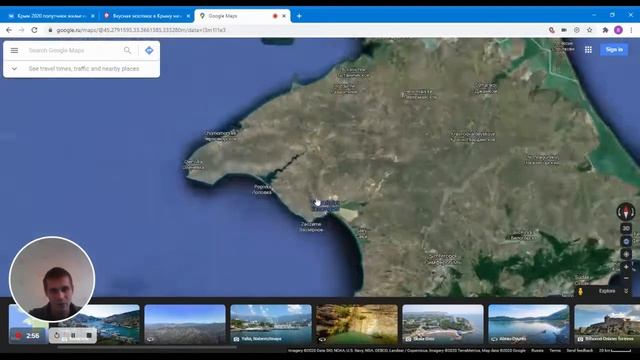Screen dimensions: 640x360
Task: Click the highlighted city label on map
Action: (x=326, y=205)
